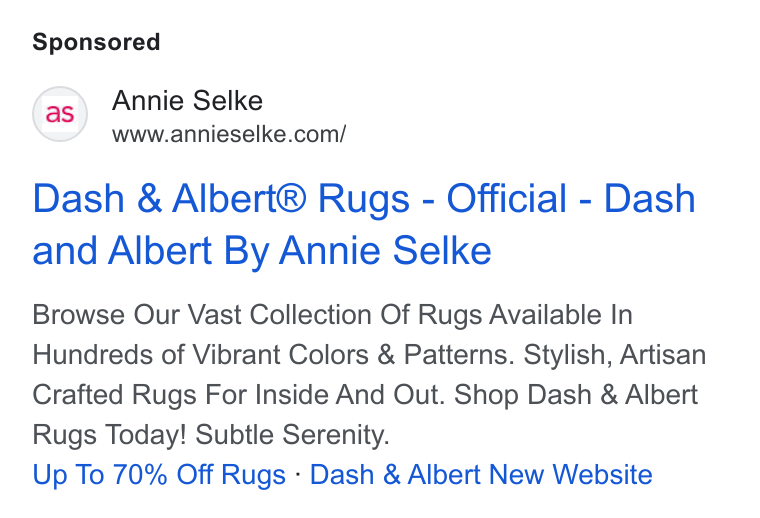Click 'New Website' in the second sitelink
This screenshot has width=760, height=518.
coord(570,474)
